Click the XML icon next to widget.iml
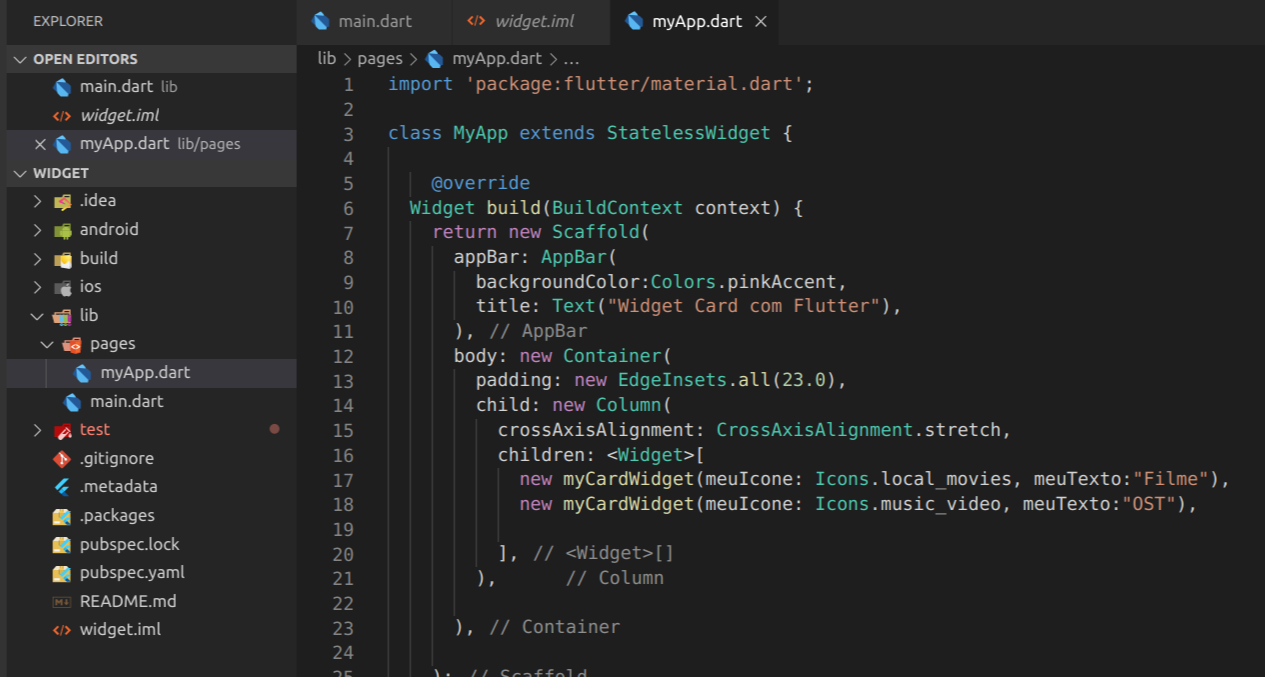Viewport: 1265px width, 677px height. point(63,629)
